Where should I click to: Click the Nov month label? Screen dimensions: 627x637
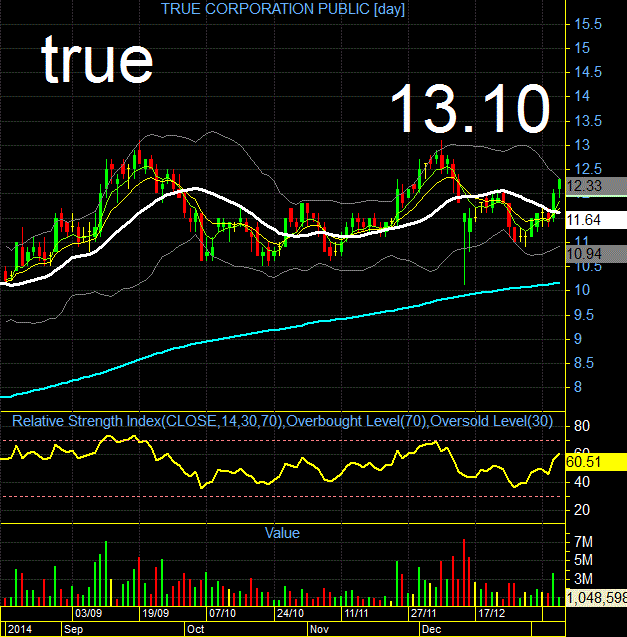(x=319, y=629)
